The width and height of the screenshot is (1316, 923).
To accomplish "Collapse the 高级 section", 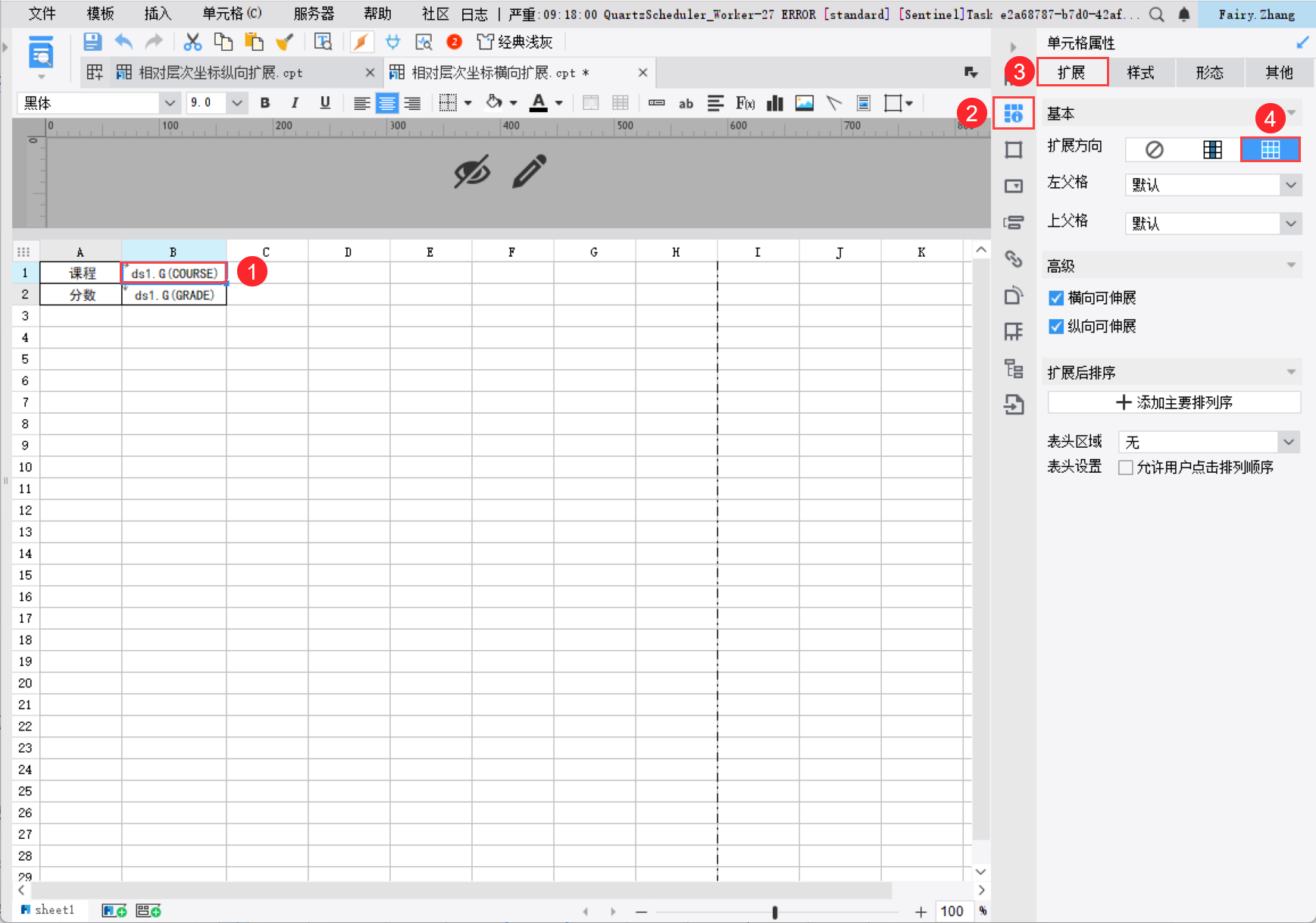I will (x=1291, y=265).
